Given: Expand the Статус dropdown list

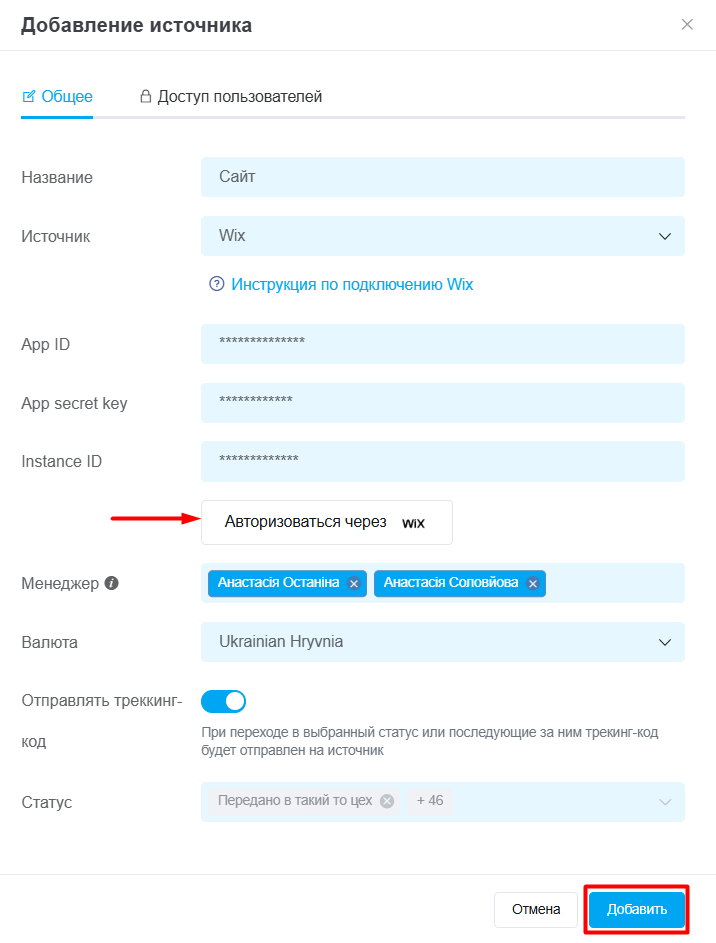Looking at the screenshot, I should click(664, 802).
